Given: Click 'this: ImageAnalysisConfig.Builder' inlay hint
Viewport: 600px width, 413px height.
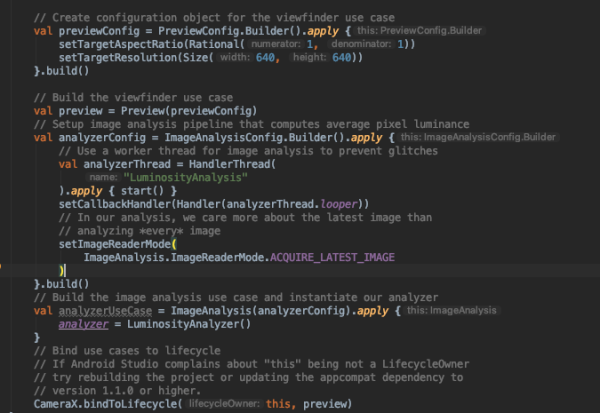Looking at the screenshot, I should 478,137.
